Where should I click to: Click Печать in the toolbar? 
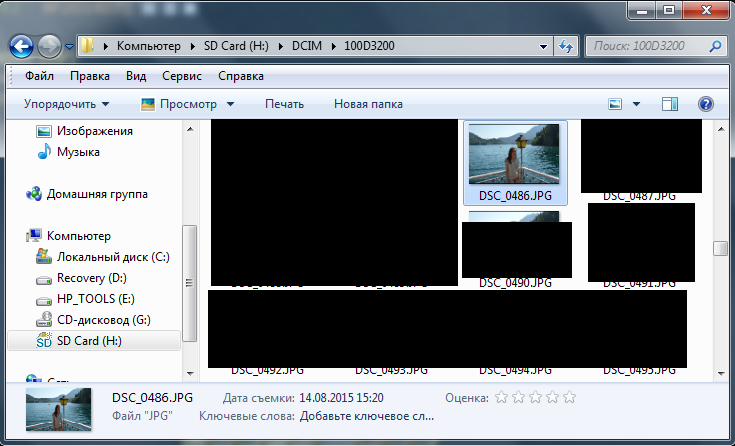tap(284, 104)
